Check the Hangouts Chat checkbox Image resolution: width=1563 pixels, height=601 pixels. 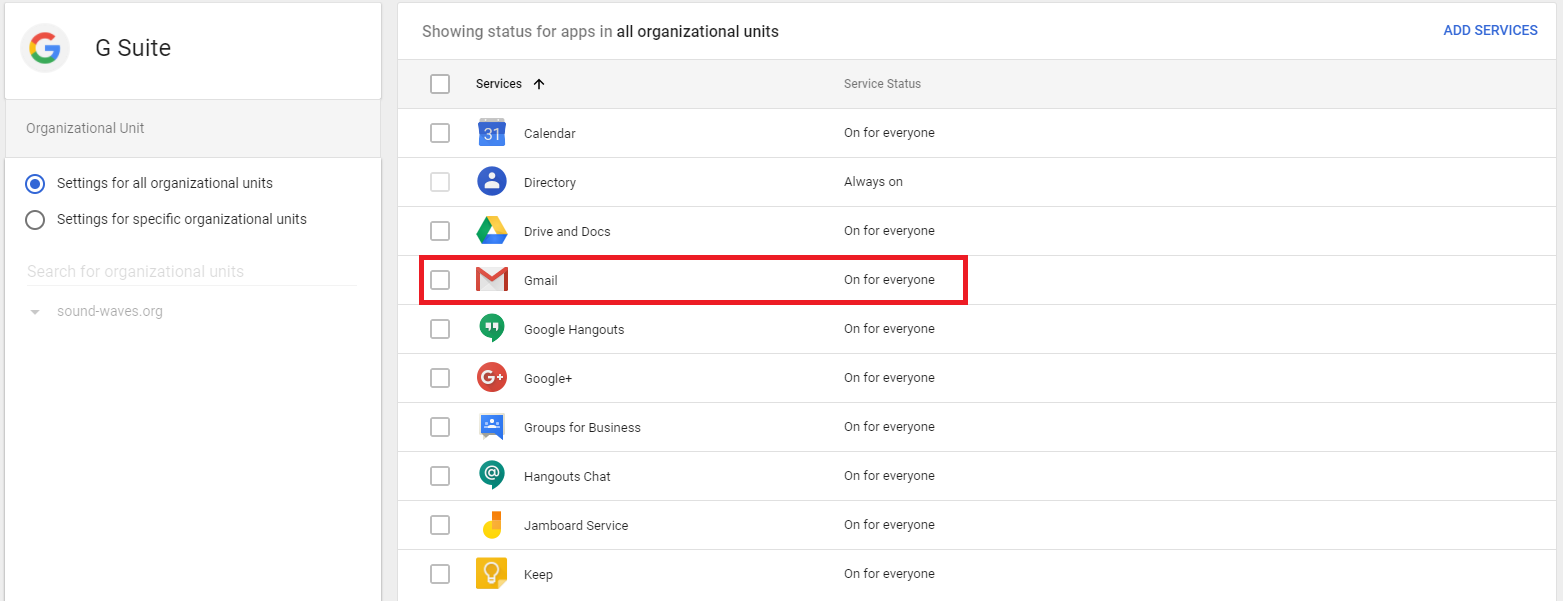[440, 476]
